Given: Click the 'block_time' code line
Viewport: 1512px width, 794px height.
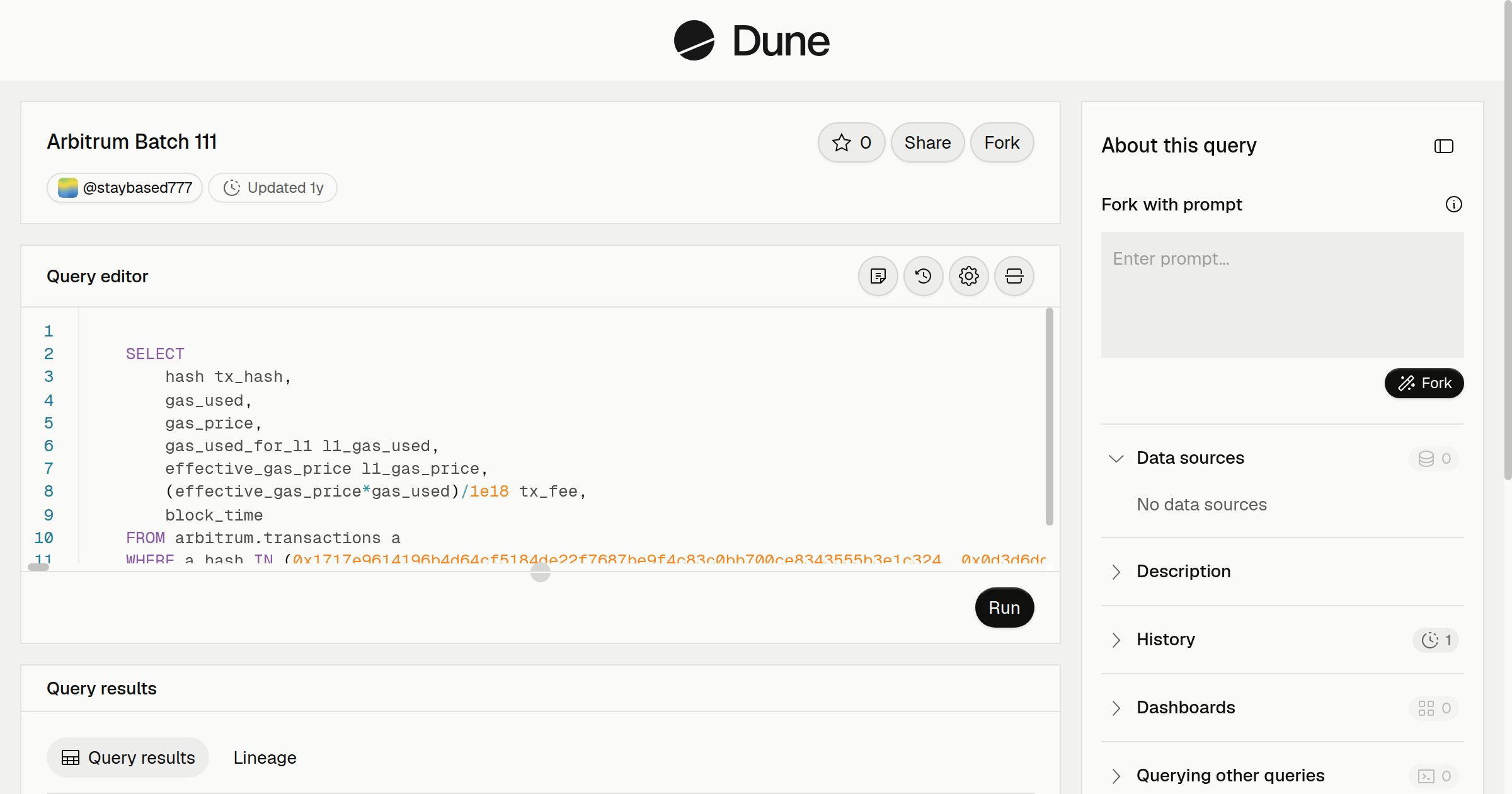Looking at the screenshot, I should pos(214,515).
